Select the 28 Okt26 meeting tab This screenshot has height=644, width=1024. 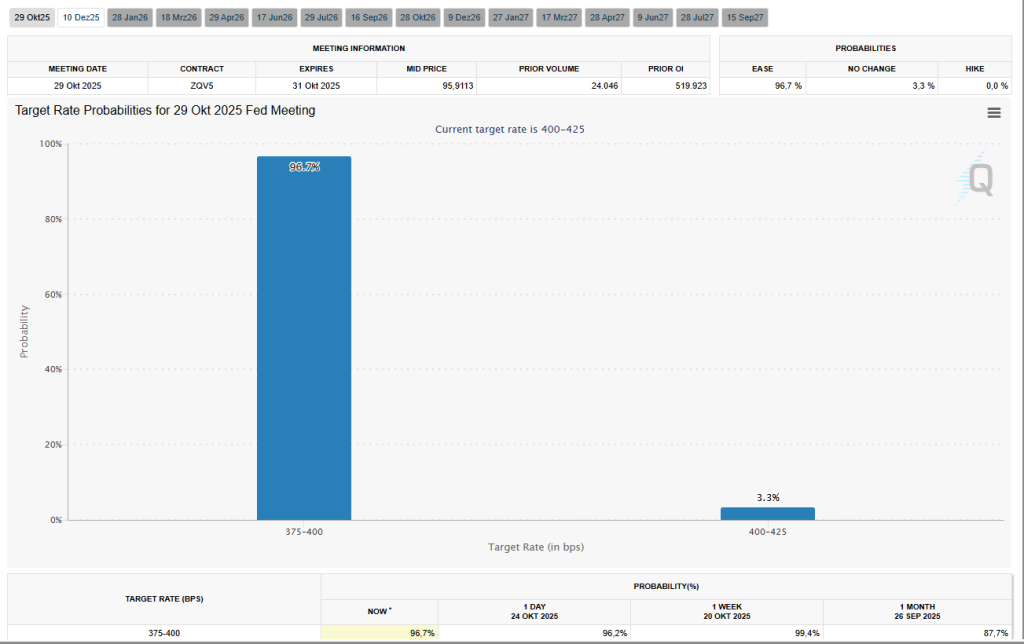[417, 18]
